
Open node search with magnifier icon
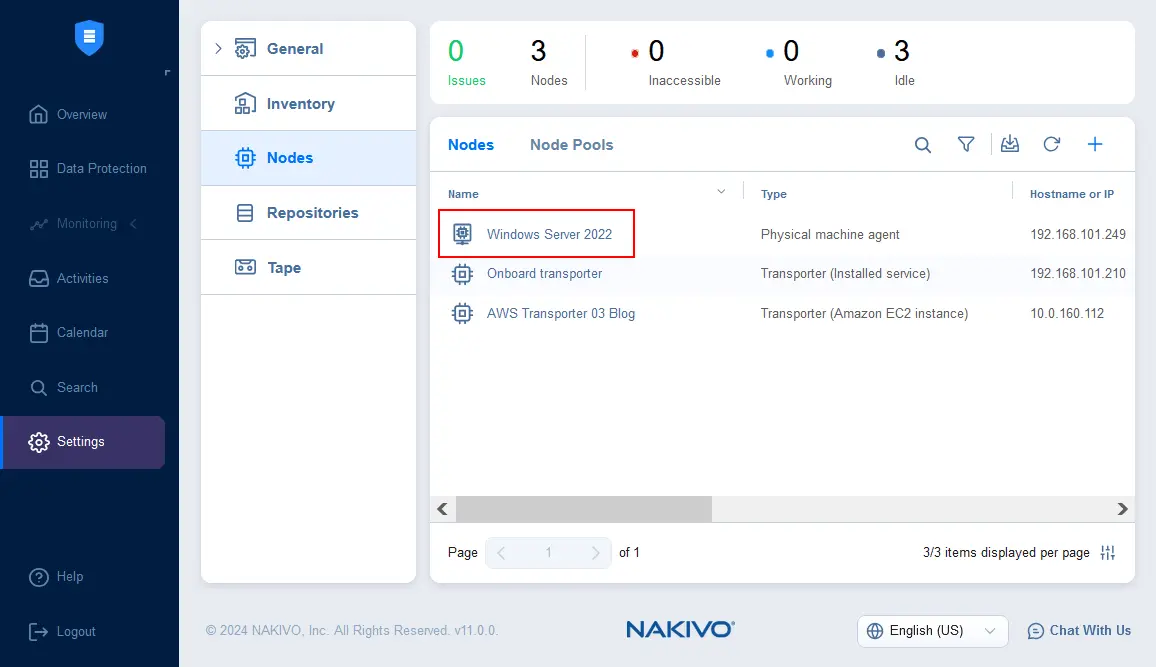click(922, 144)
